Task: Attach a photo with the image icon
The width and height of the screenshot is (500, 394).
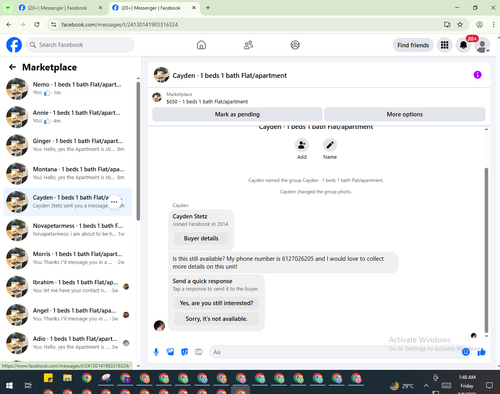Action: pos(170,352)
